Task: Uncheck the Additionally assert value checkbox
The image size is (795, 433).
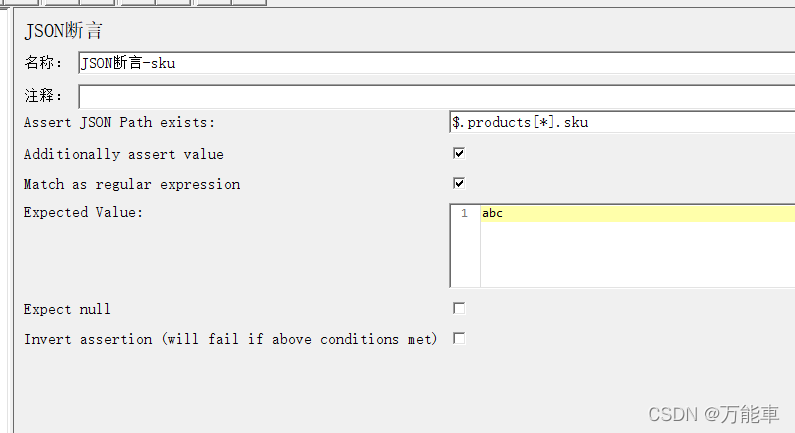Action: tap(459, 153)
